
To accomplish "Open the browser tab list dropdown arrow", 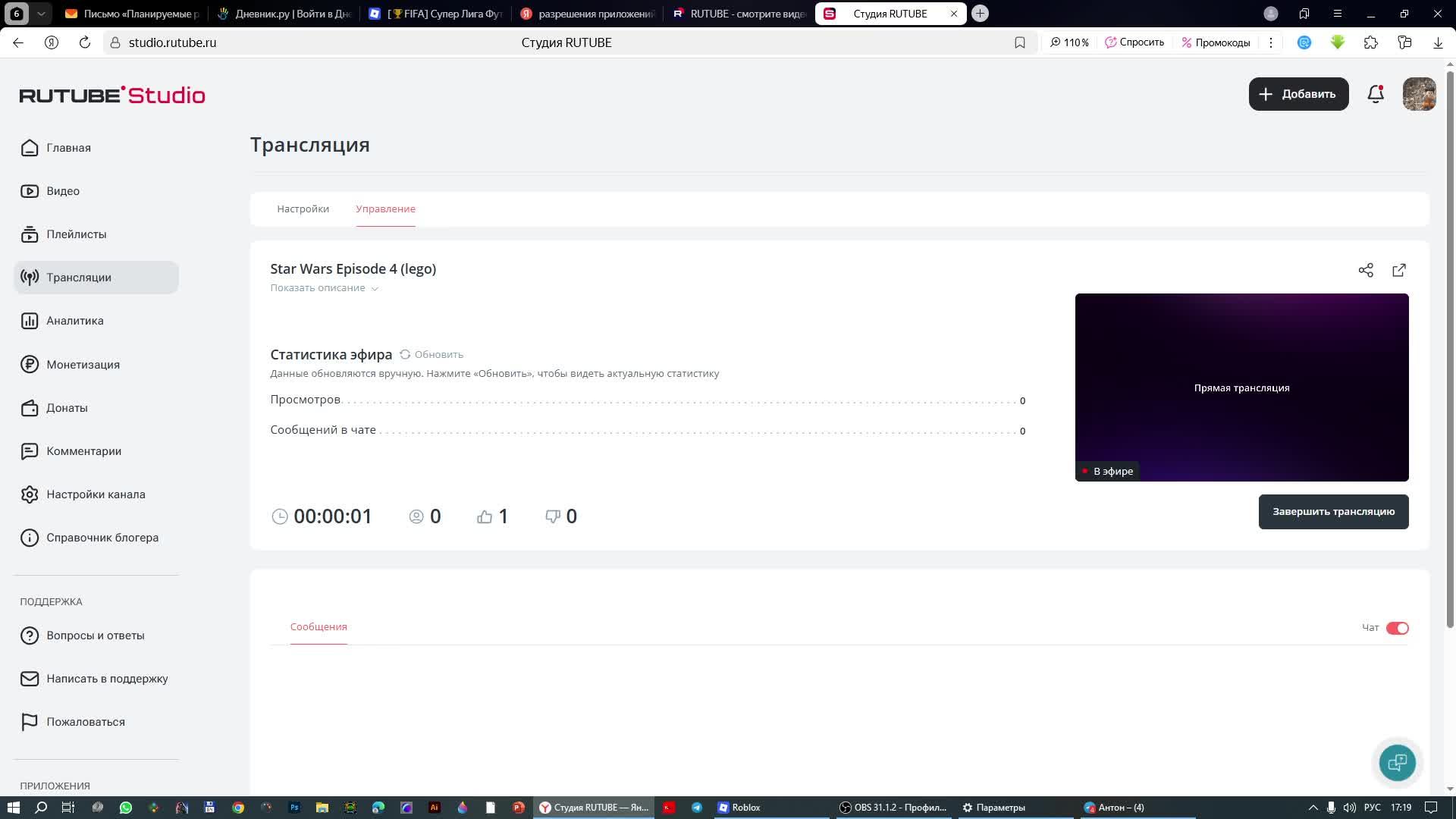I will point(41,14).
